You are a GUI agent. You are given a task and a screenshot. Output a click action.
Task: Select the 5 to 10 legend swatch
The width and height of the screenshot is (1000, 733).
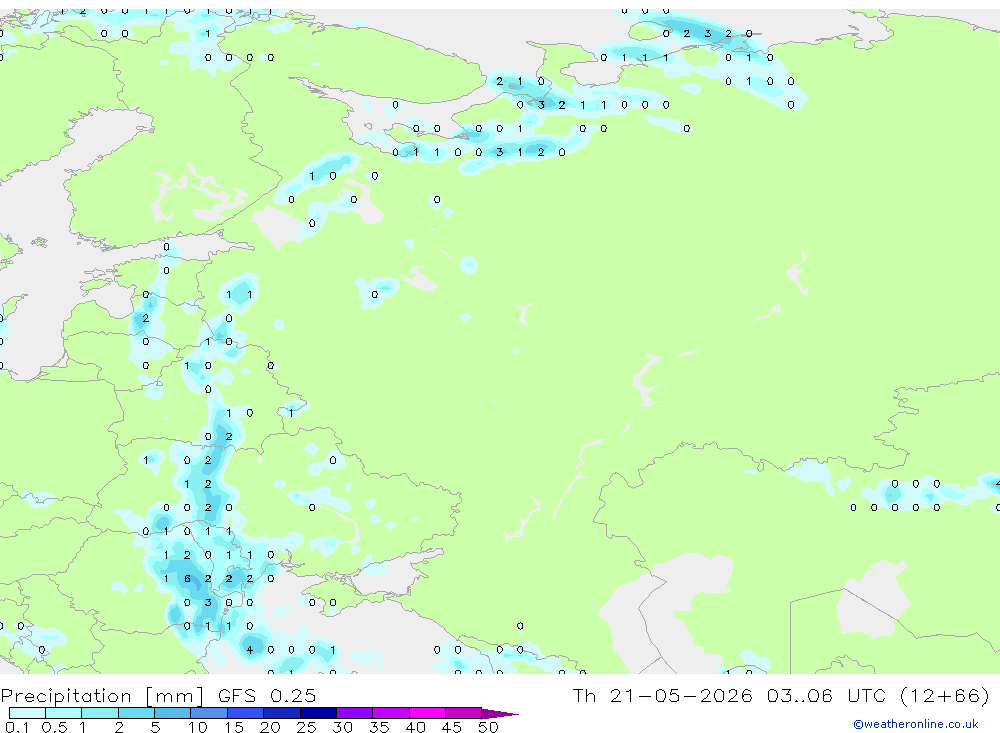point(172,713)
